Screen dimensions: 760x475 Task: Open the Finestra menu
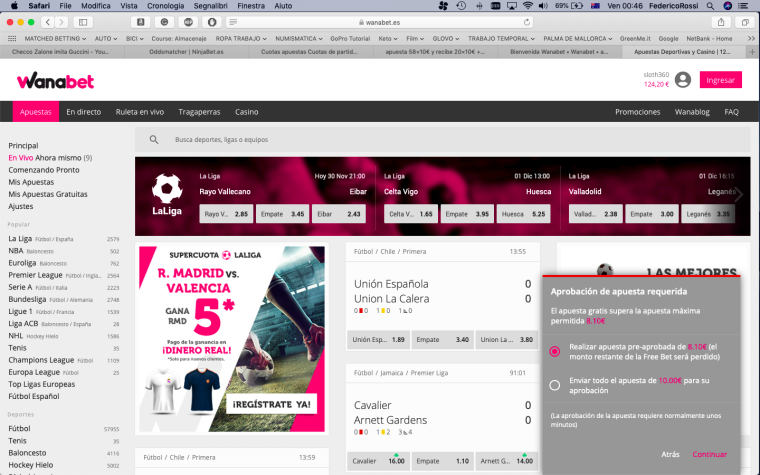251,6
